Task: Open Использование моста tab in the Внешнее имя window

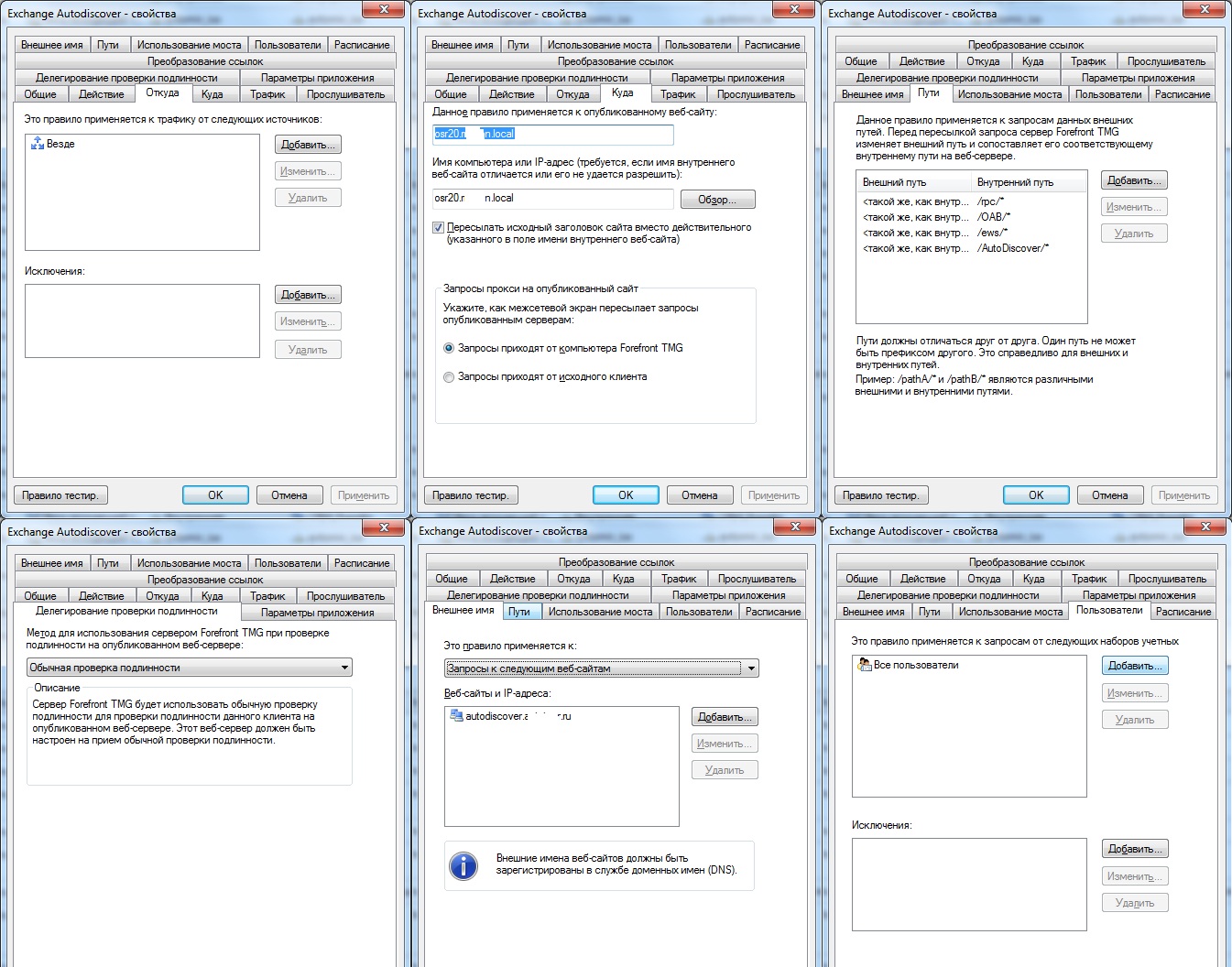Action: click(x=600, y=612)
